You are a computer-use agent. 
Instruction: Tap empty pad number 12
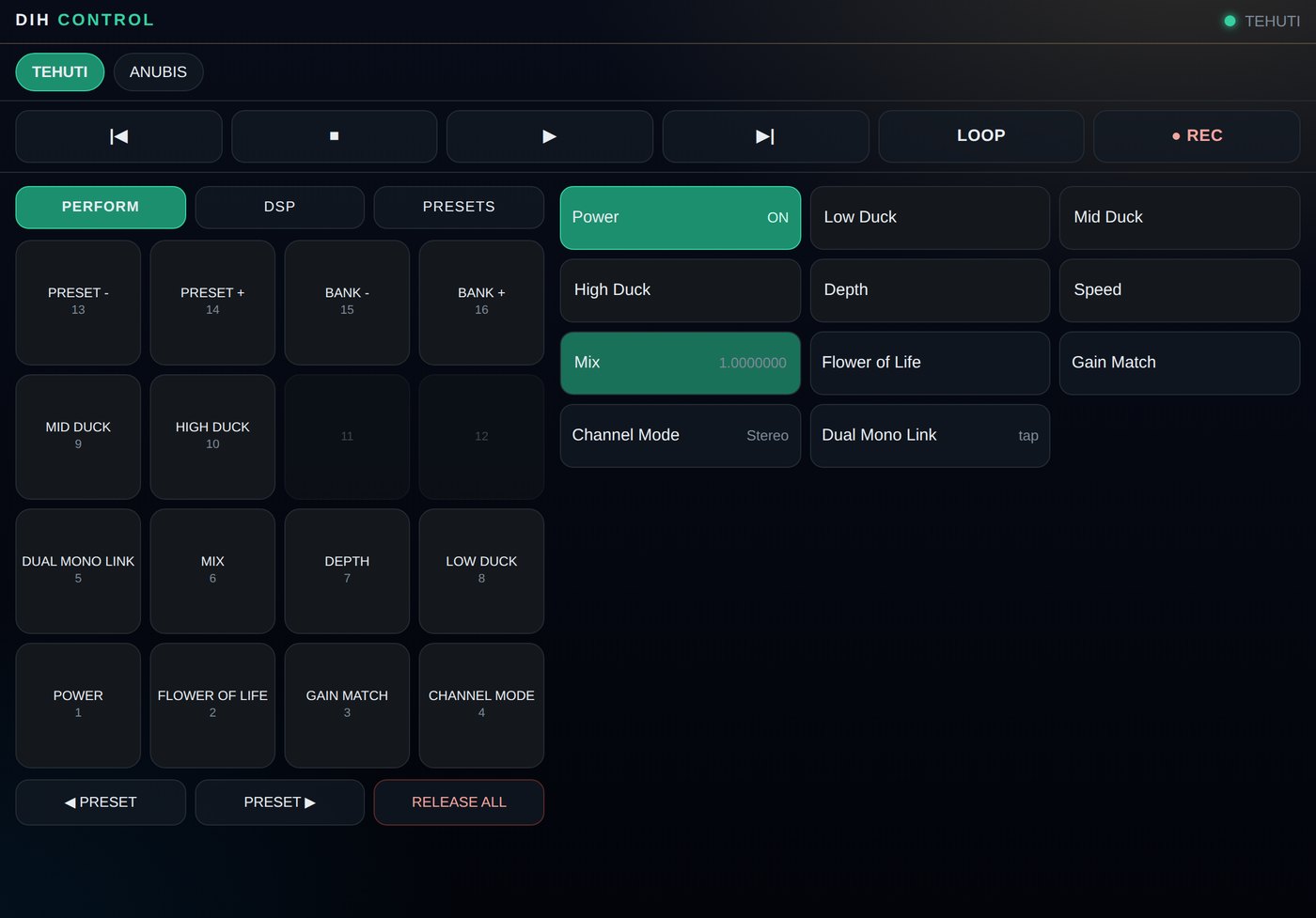(481, 437)
